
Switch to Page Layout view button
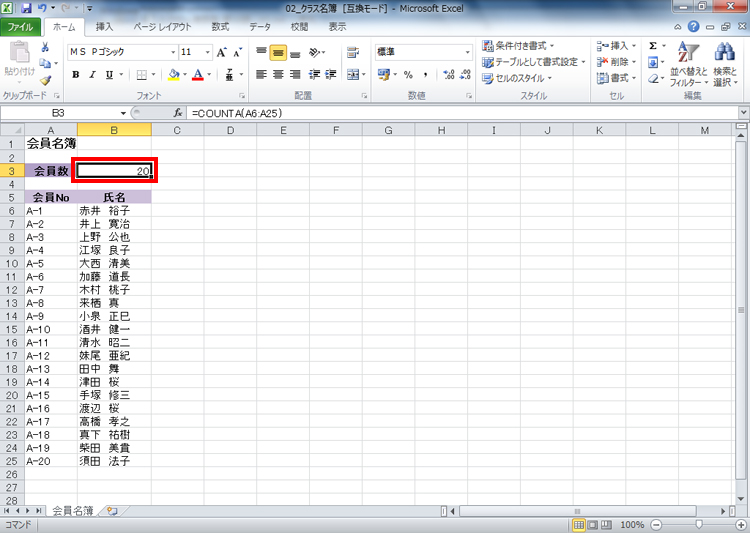(x=592, y=525)
